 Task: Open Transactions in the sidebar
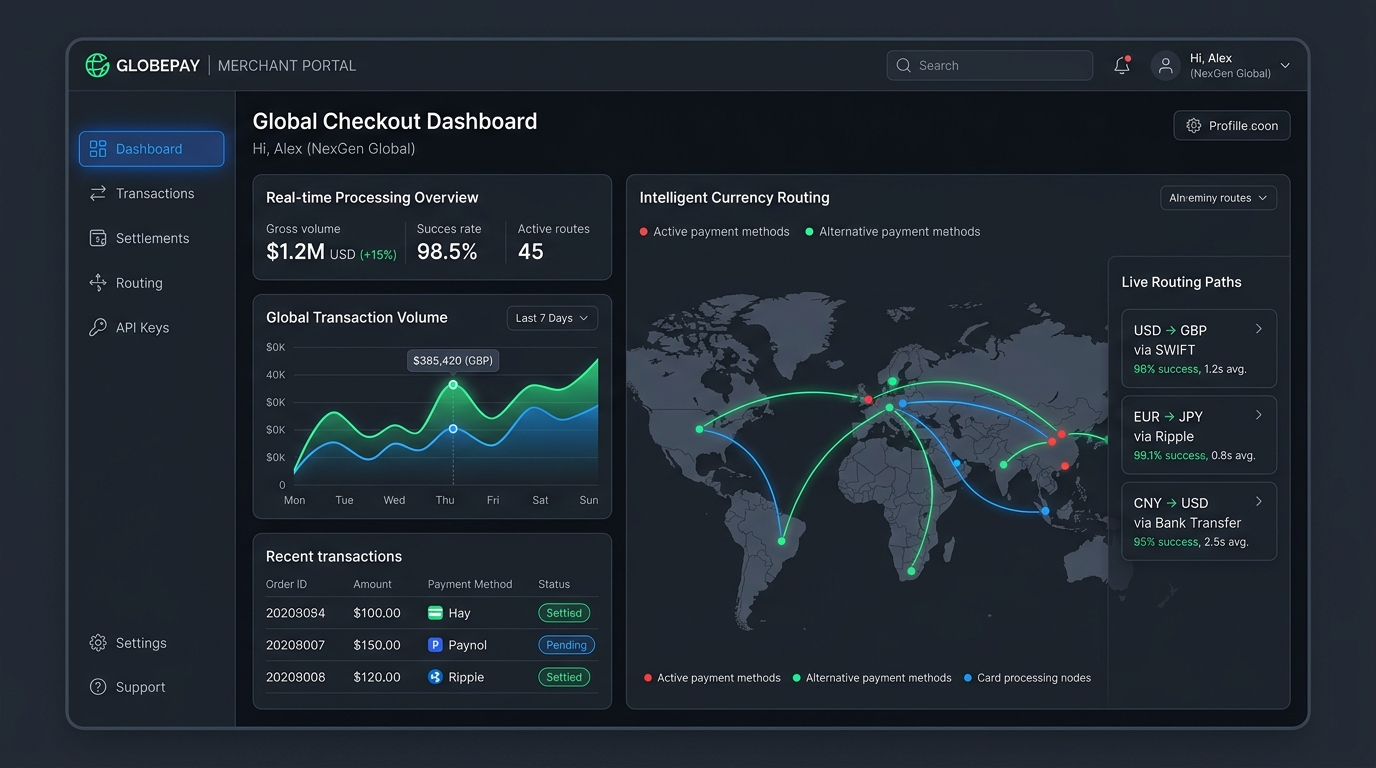coord(151,193)
